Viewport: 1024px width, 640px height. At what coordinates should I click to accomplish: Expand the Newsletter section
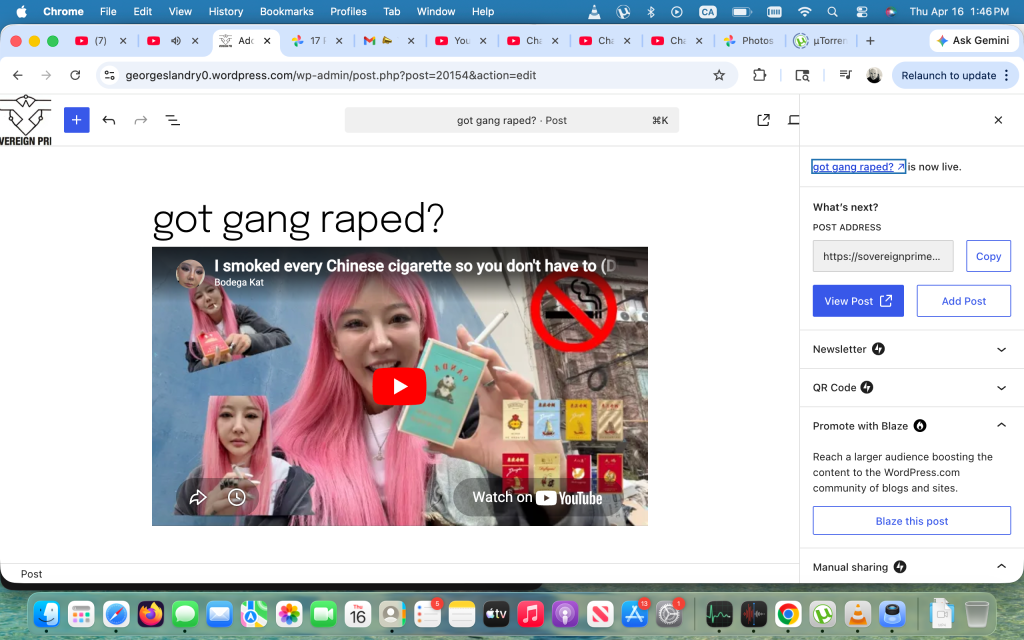[x=1001, y=350]
